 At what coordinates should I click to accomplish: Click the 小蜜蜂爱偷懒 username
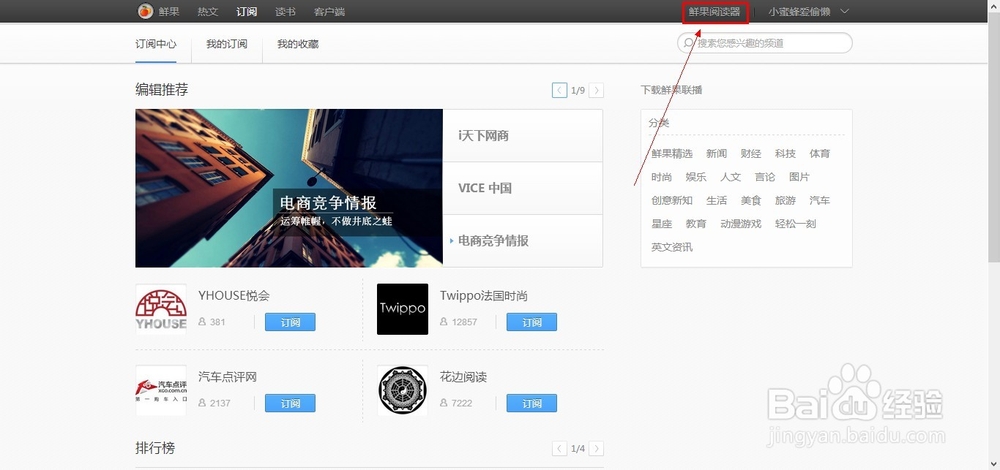click(799, 12)
